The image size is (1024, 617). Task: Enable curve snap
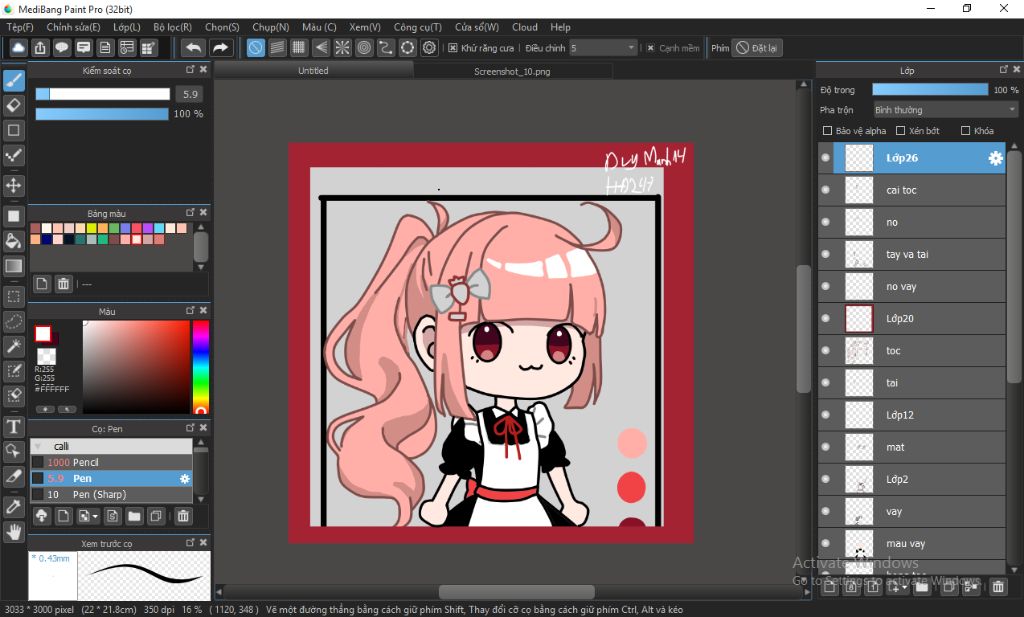tap(385, 48)
